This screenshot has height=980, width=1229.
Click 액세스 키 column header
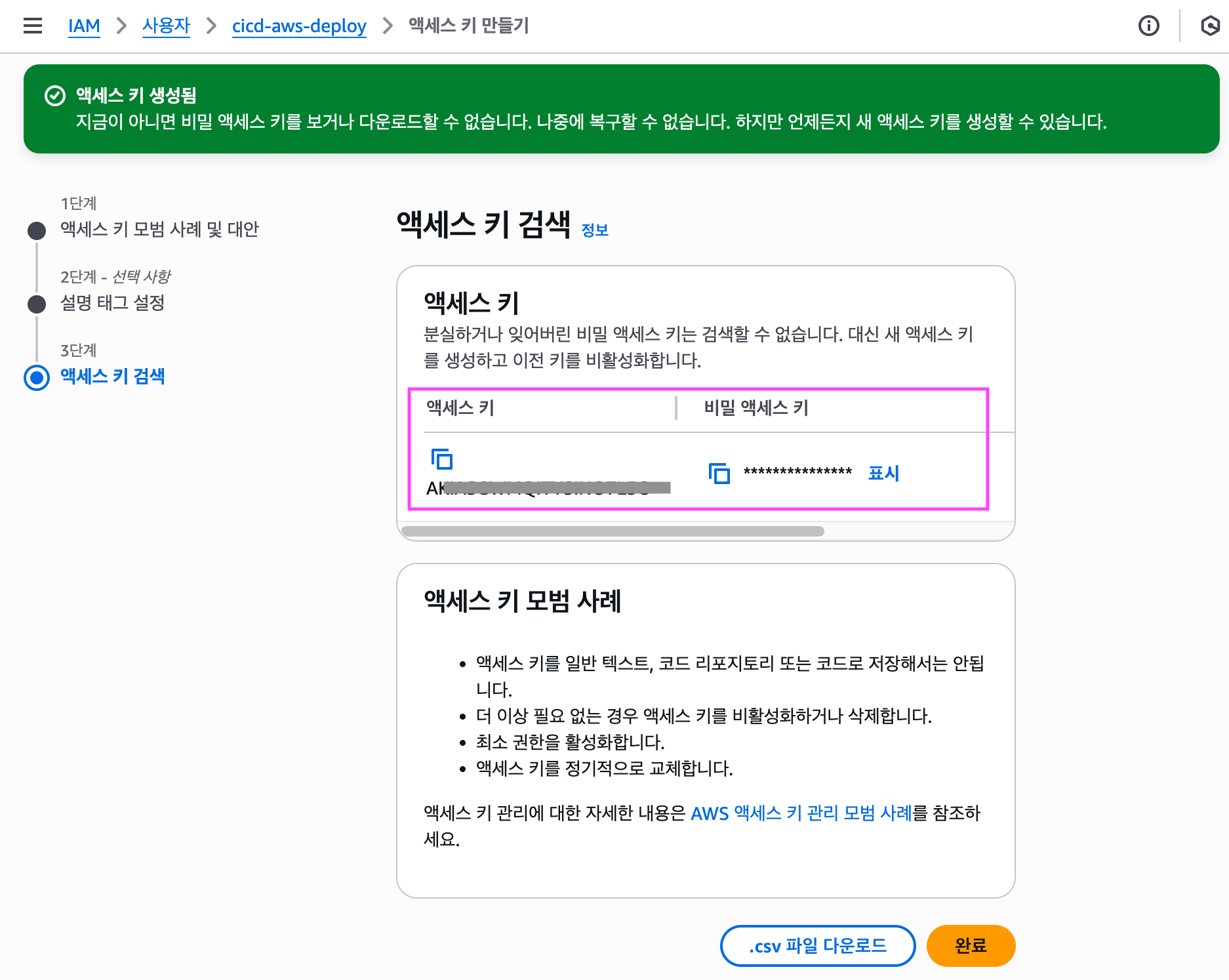coord(460,408)
